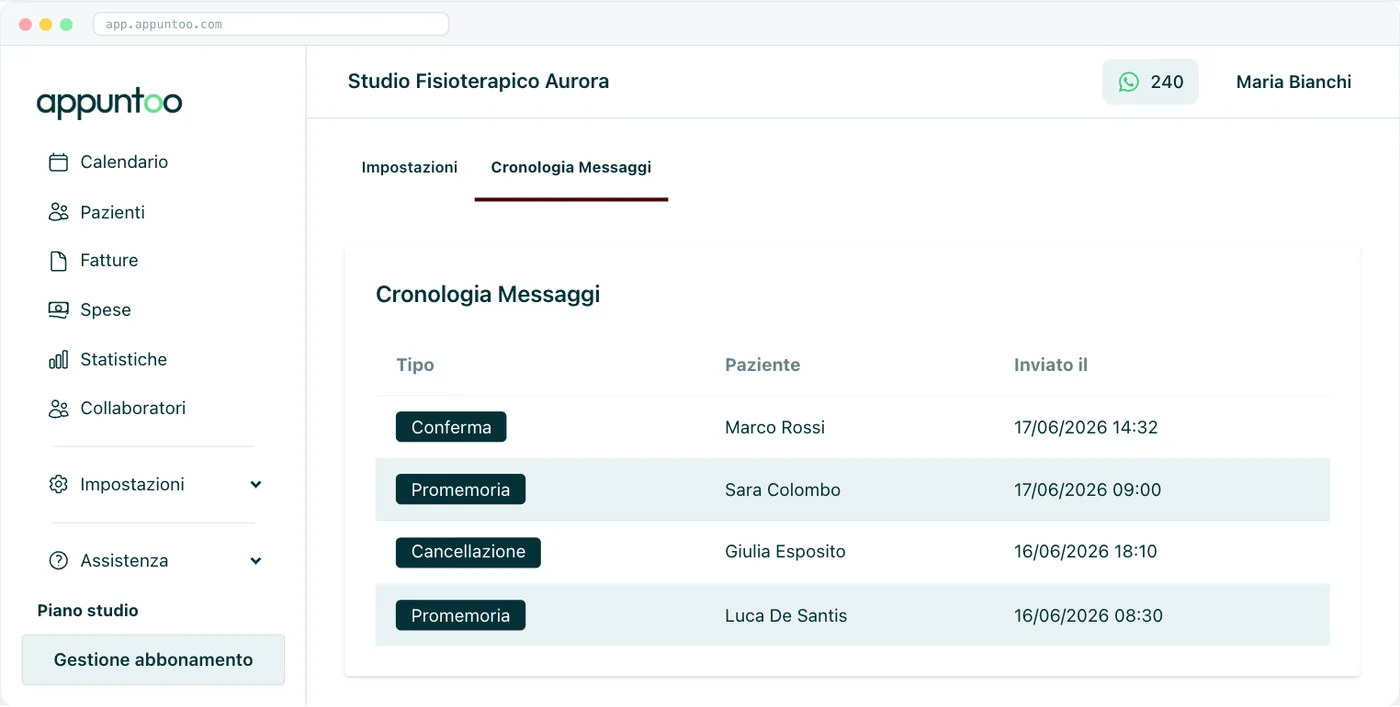Click the Impostazioni gear icon in sidebar
This screenshot has height=707, width=1400.
[58, 484]
